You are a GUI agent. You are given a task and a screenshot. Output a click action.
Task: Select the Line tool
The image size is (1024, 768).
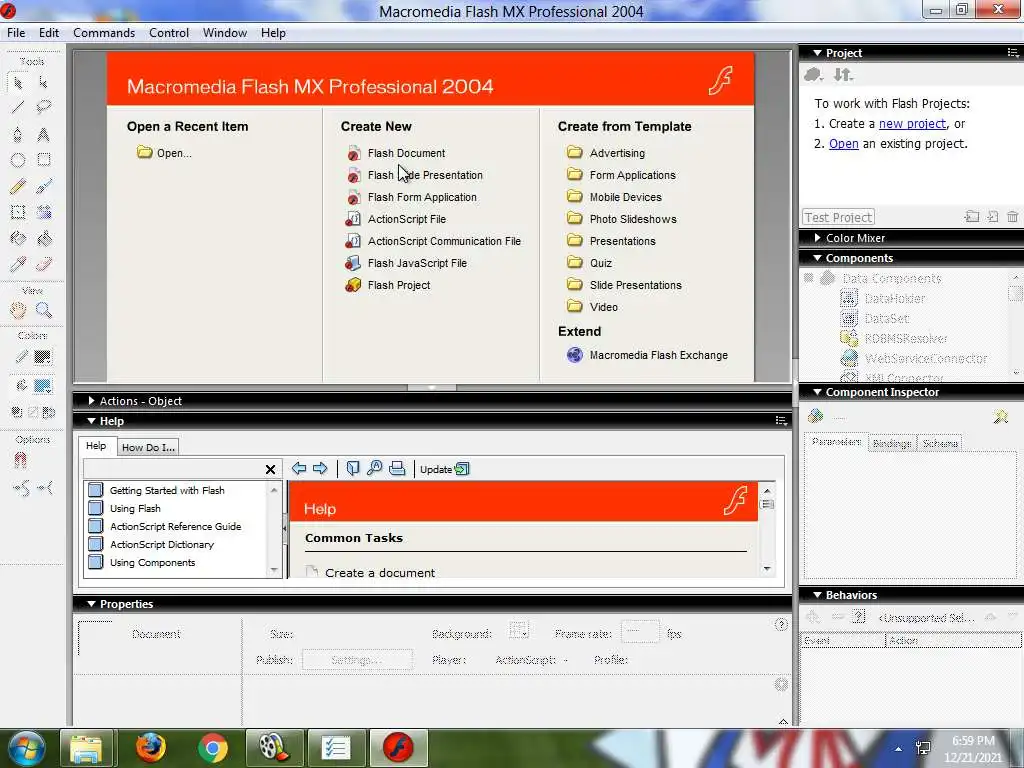tap(18, 106)
